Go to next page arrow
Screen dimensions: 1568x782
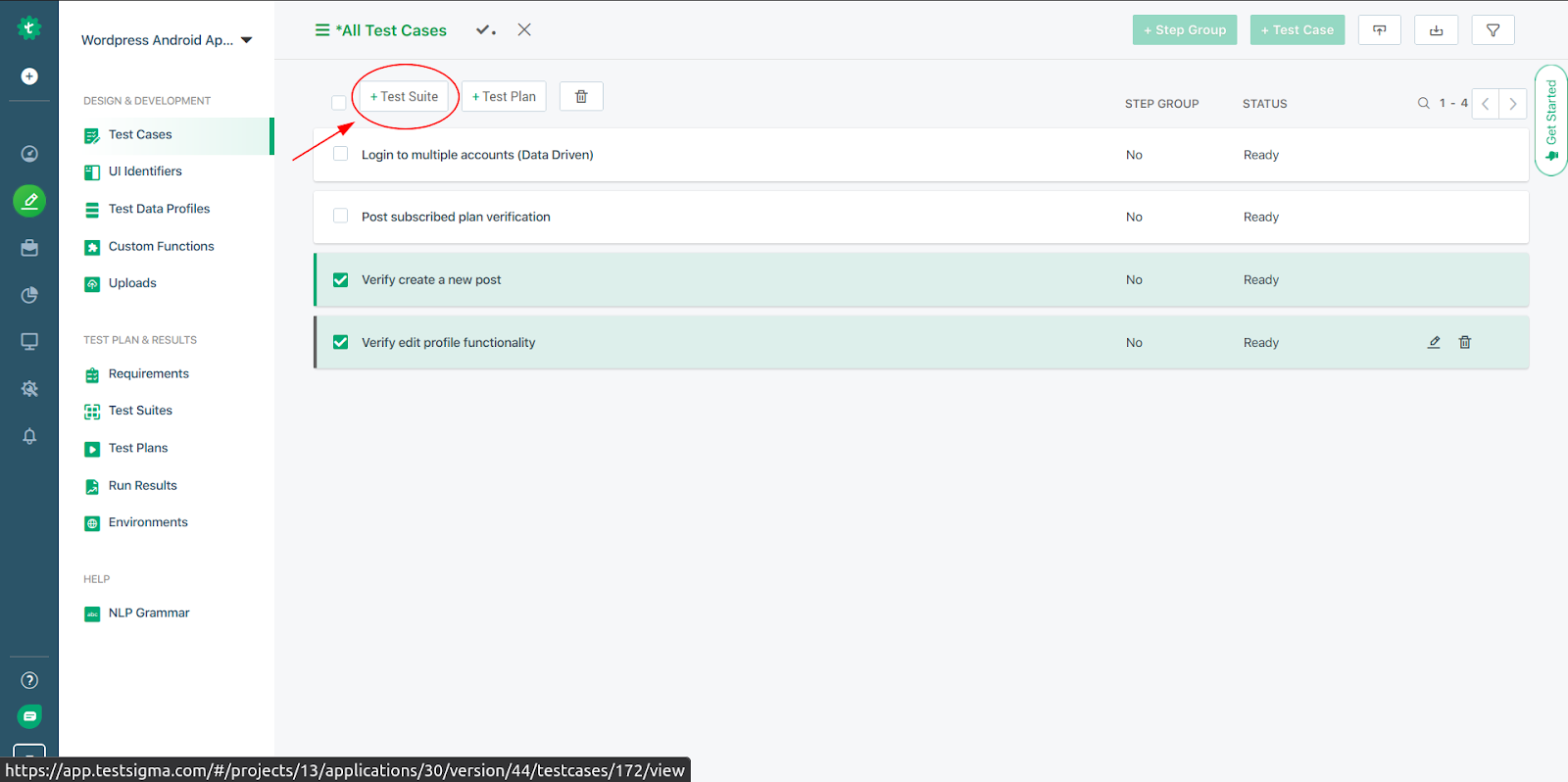click(x=1513, y=103)
